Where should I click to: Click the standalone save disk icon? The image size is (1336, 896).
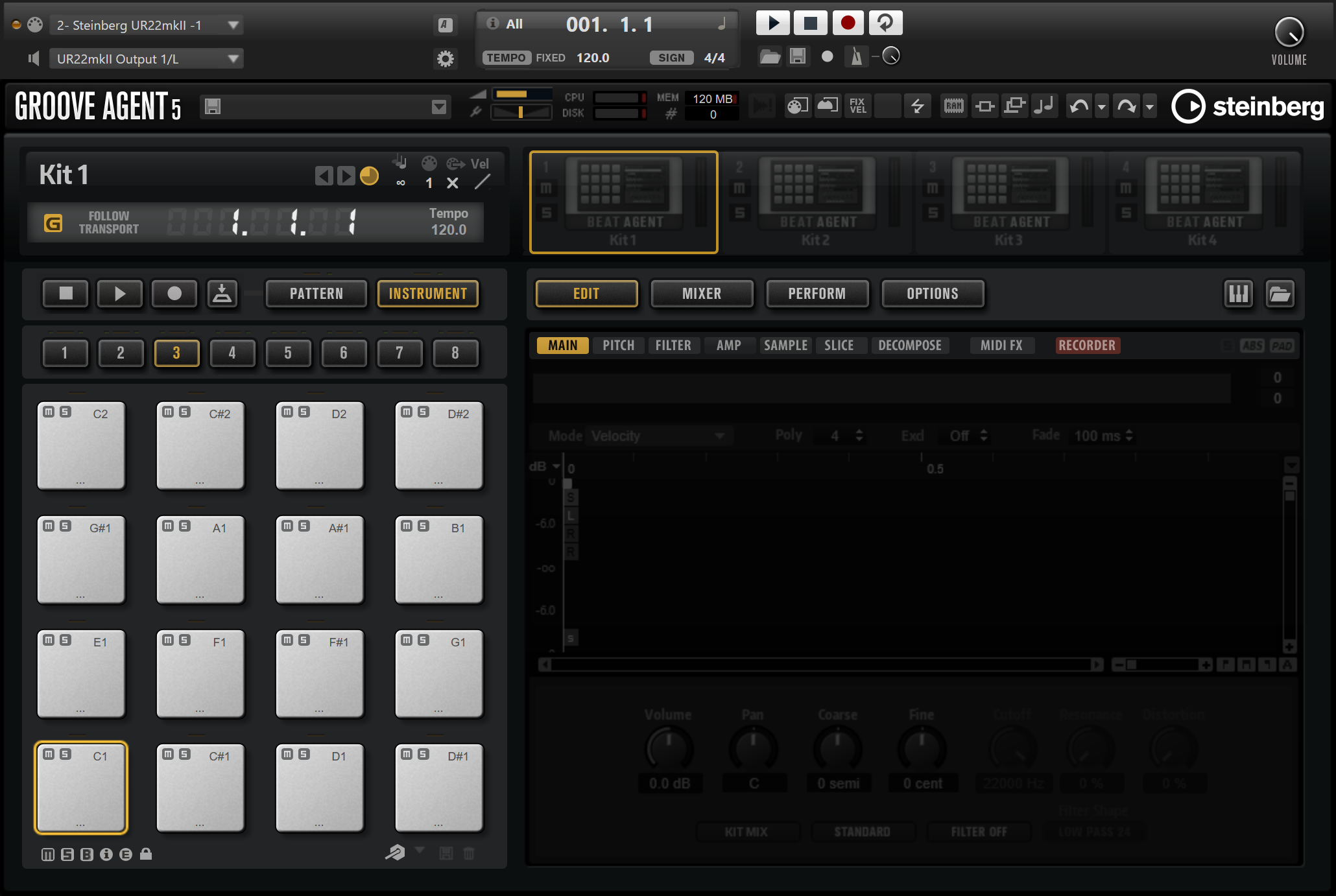pyautogui.click(x=798, y=56)
